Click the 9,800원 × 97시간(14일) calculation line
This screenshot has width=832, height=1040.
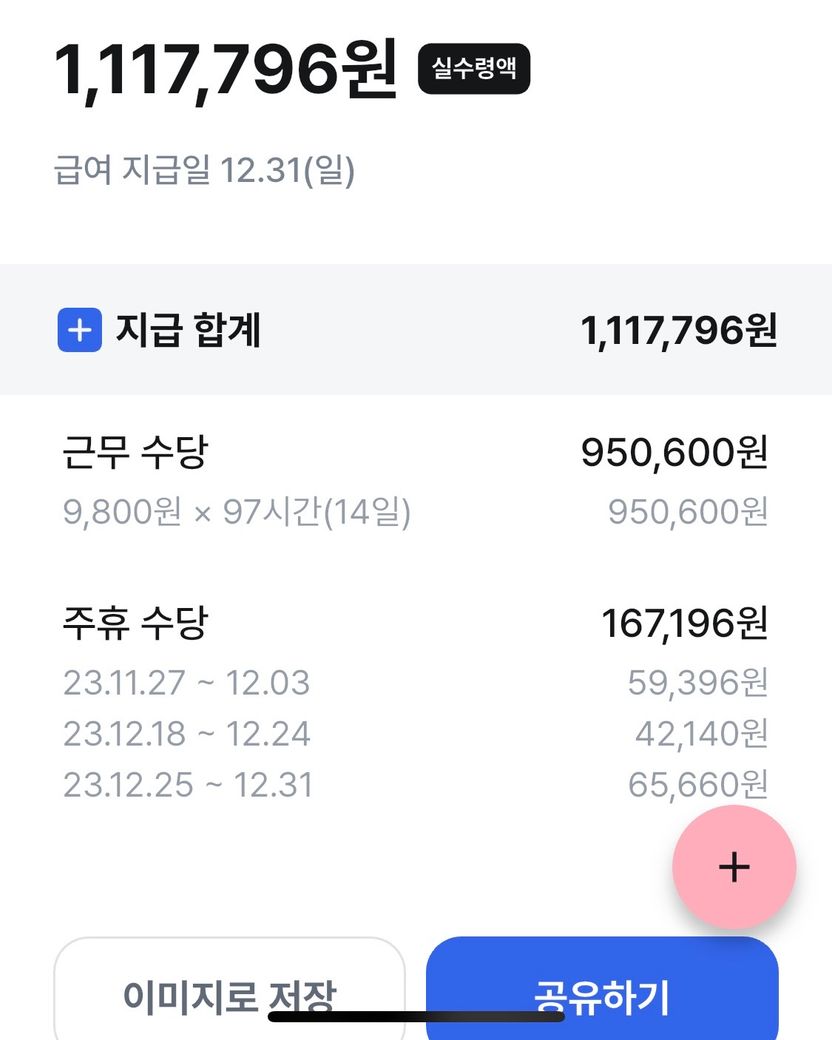(x=237, y=513)
